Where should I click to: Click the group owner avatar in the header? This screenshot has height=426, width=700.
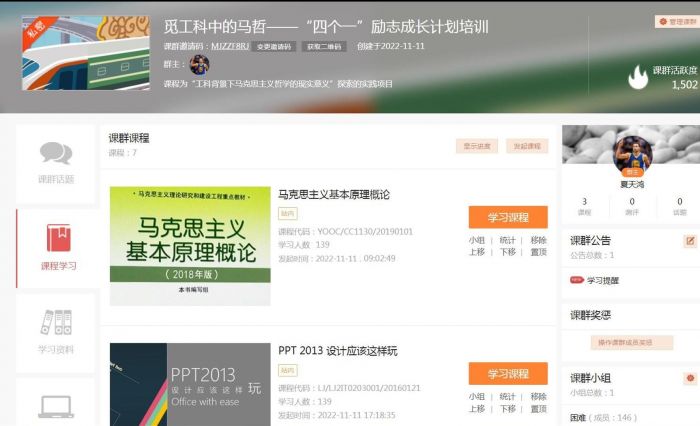coord(199,65)
